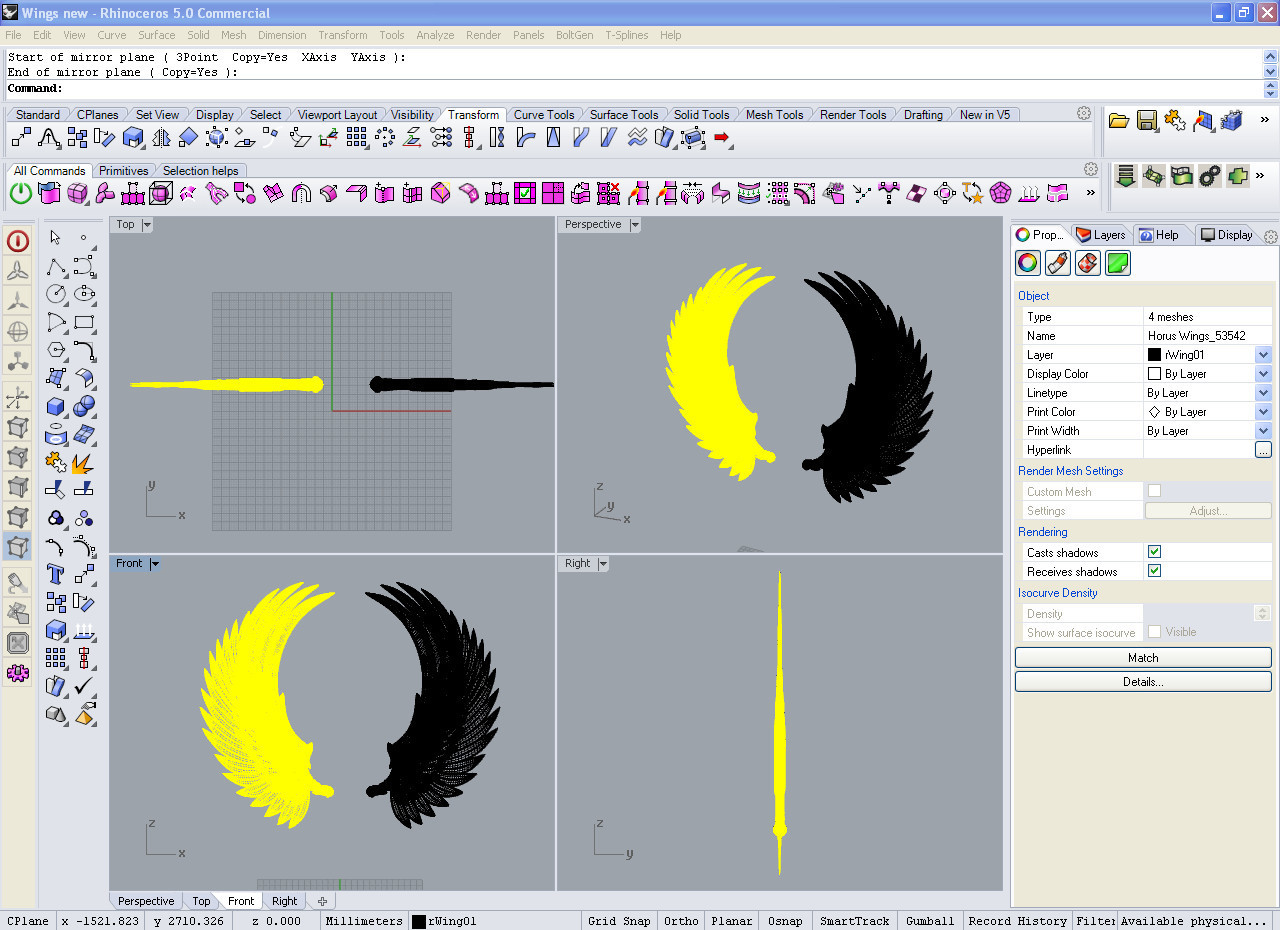Click the Display Color swatch
This screenshot has height=930, width=1280.
(1154, 374)
